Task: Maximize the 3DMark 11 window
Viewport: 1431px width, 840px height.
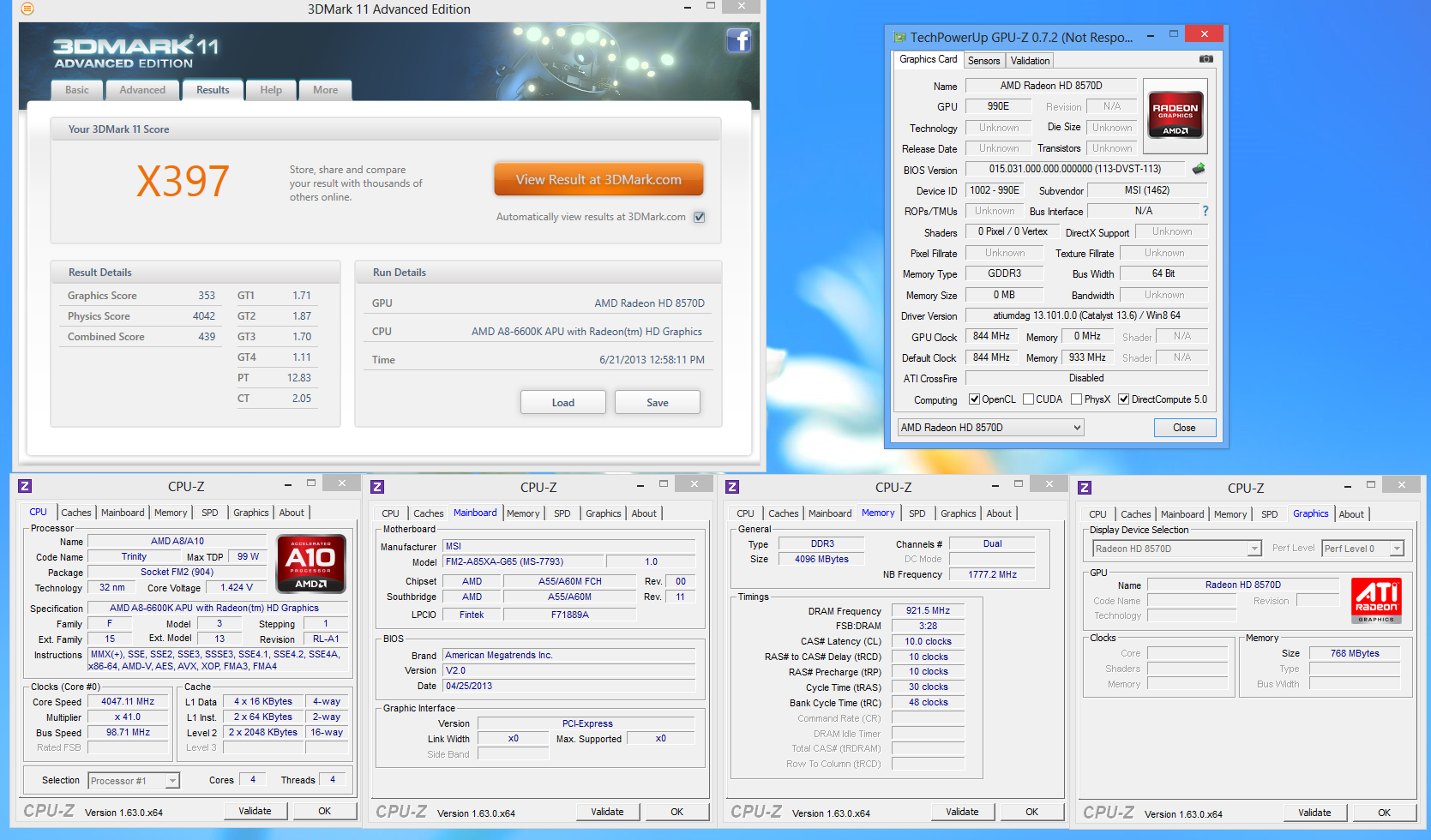Action: coord(710,6)
